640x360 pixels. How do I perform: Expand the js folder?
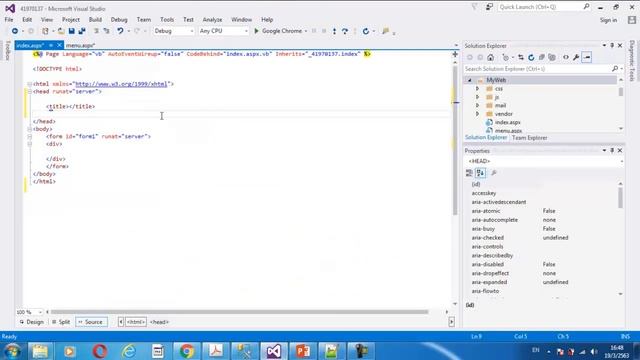point(477,97)
